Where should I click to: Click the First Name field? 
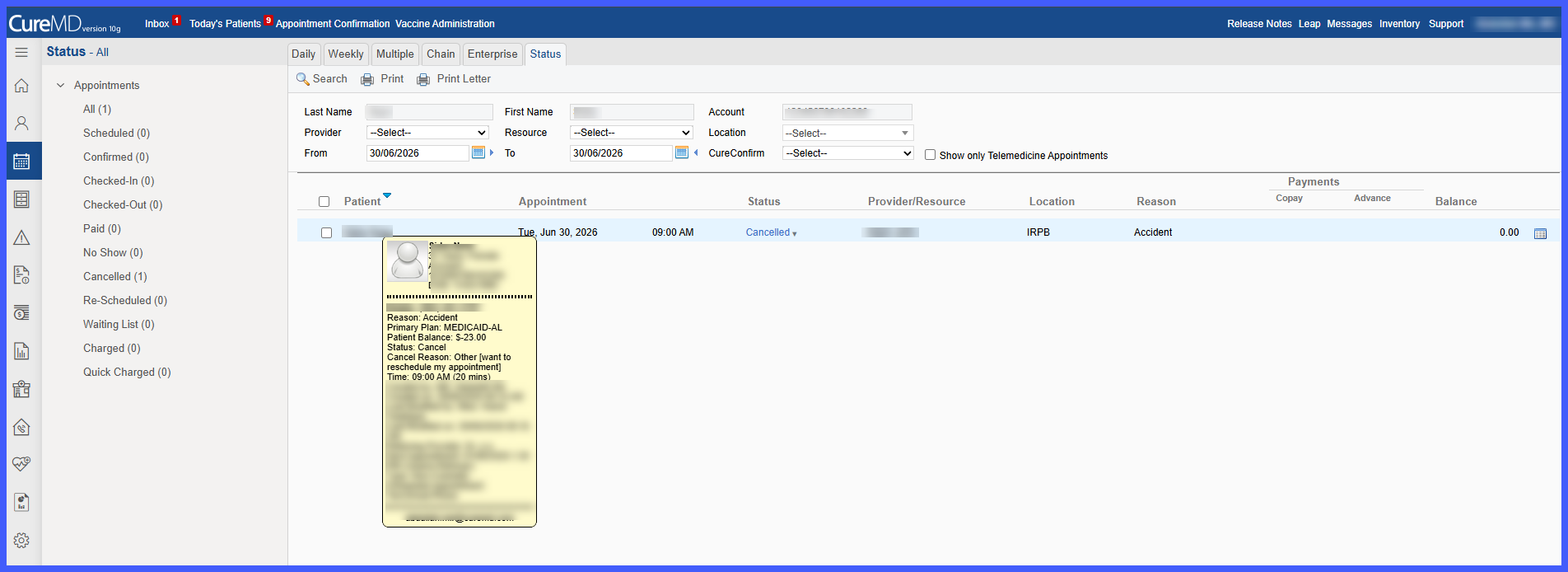tap(632, 112)
